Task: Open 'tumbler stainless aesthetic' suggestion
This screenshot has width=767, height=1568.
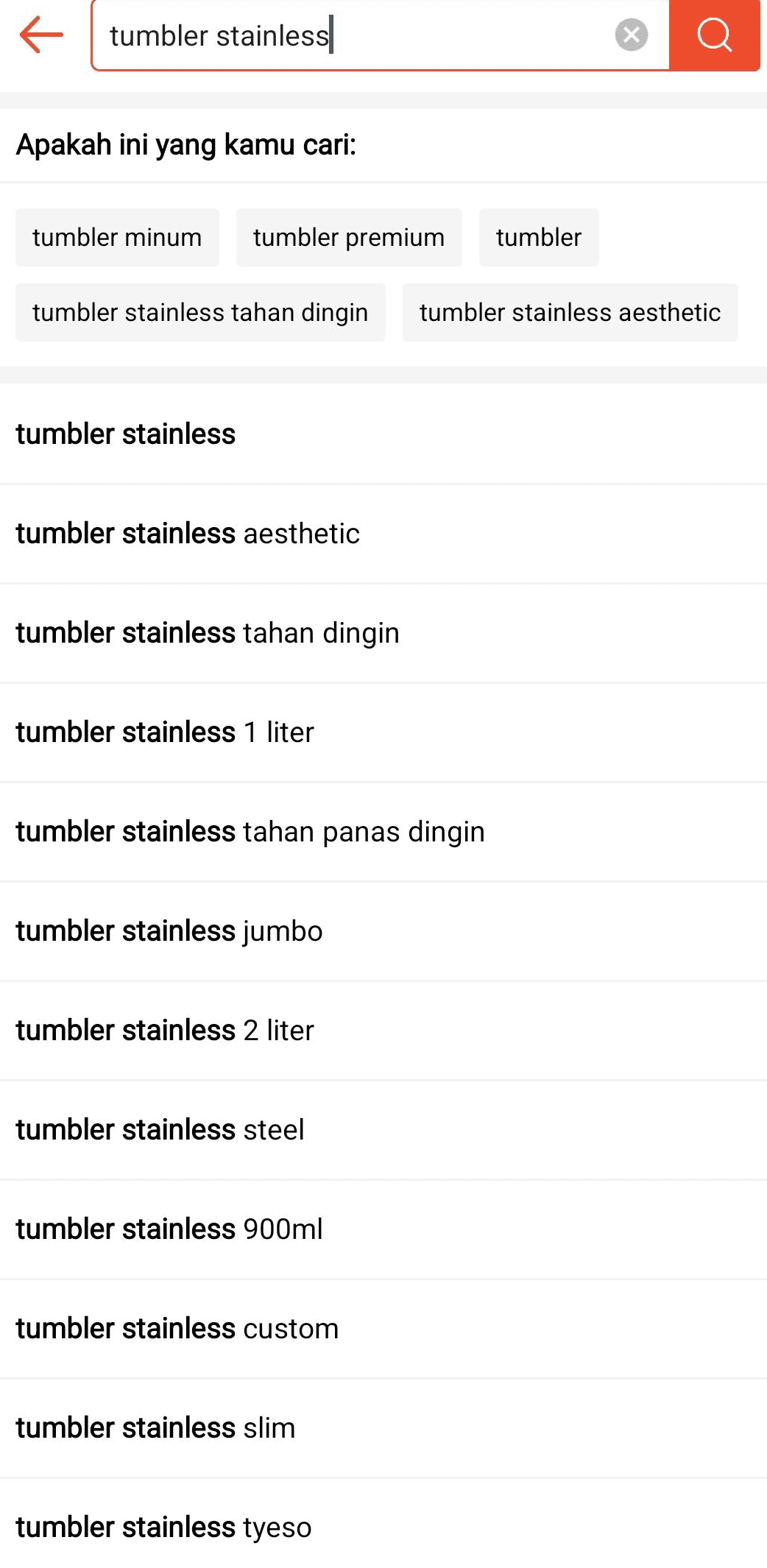Action: pyautogui.click(x=188, y=533)
